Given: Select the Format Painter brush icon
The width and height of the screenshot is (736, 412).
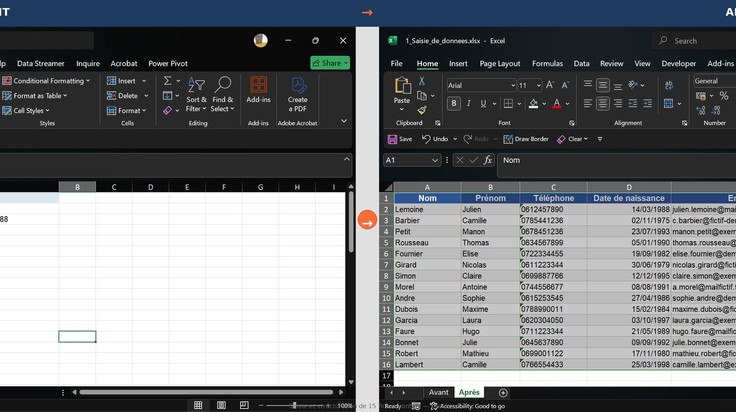Looking at the screenshot, I should click(x=422, y=110).
